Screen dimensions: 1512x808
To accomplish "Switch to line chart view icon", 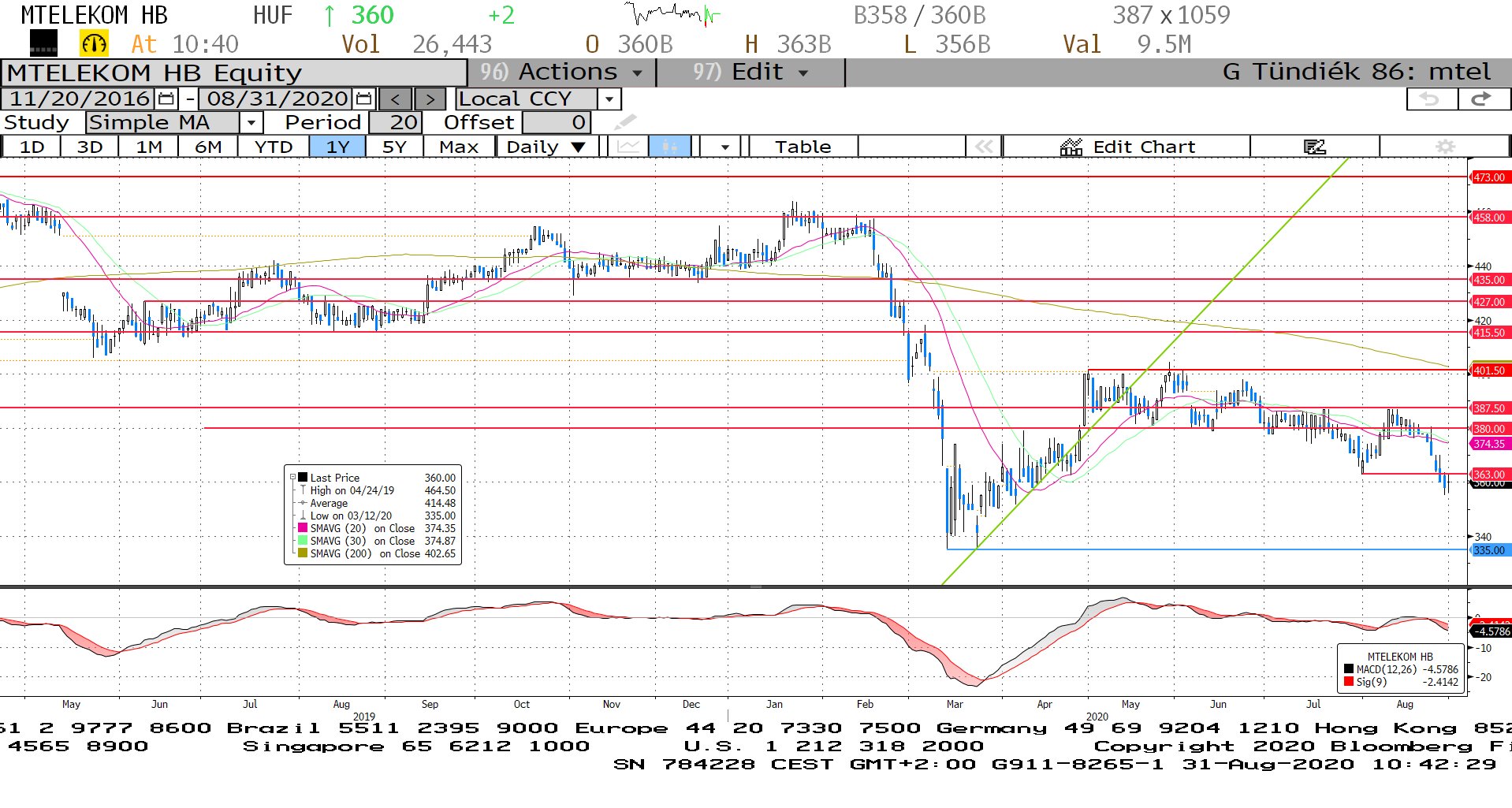I will click(x=628, y=147).
